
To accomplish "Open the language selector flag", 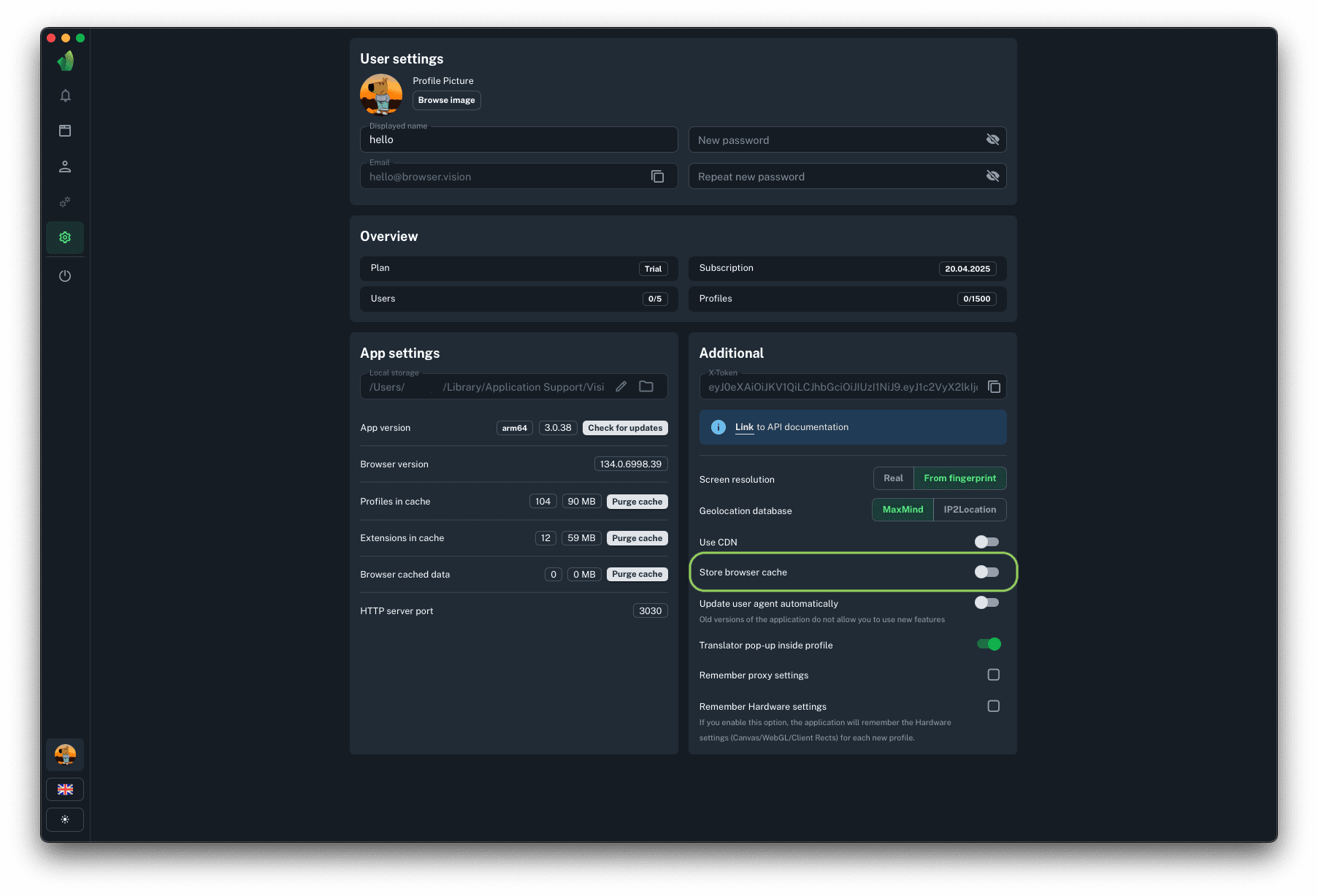I will coord(65,789).
